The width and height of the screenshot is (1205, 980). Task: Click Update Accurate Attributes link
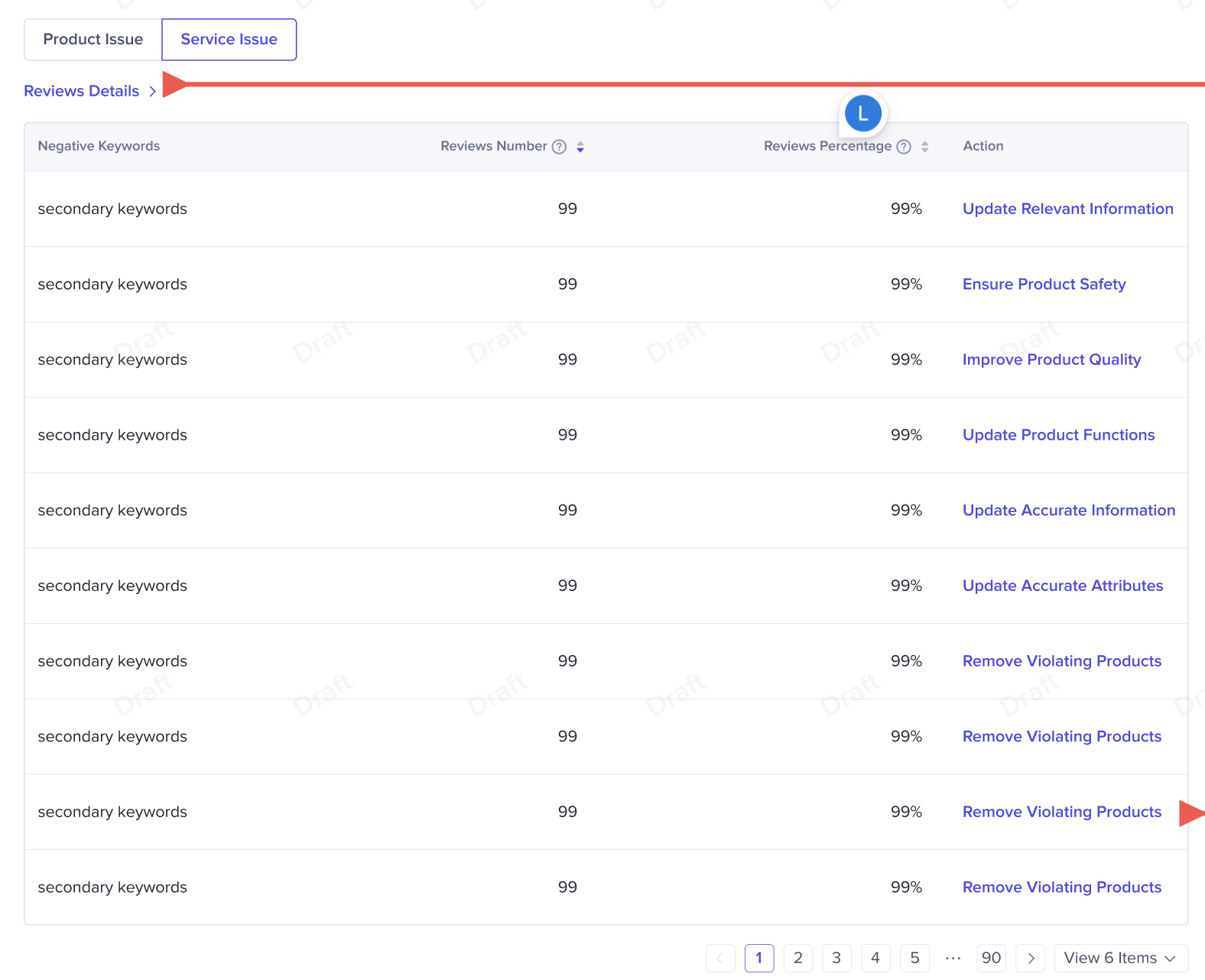point(1062,586)
